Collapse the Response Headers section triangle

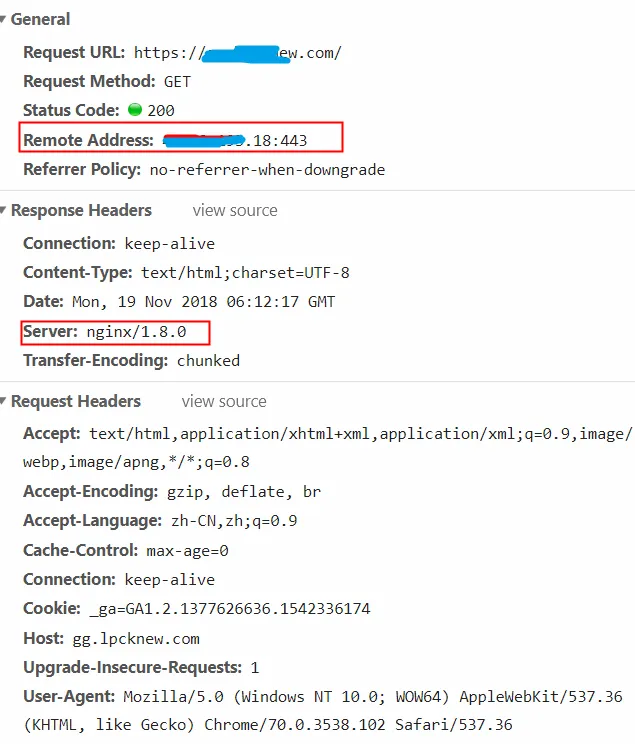click(x=3, y=210)
